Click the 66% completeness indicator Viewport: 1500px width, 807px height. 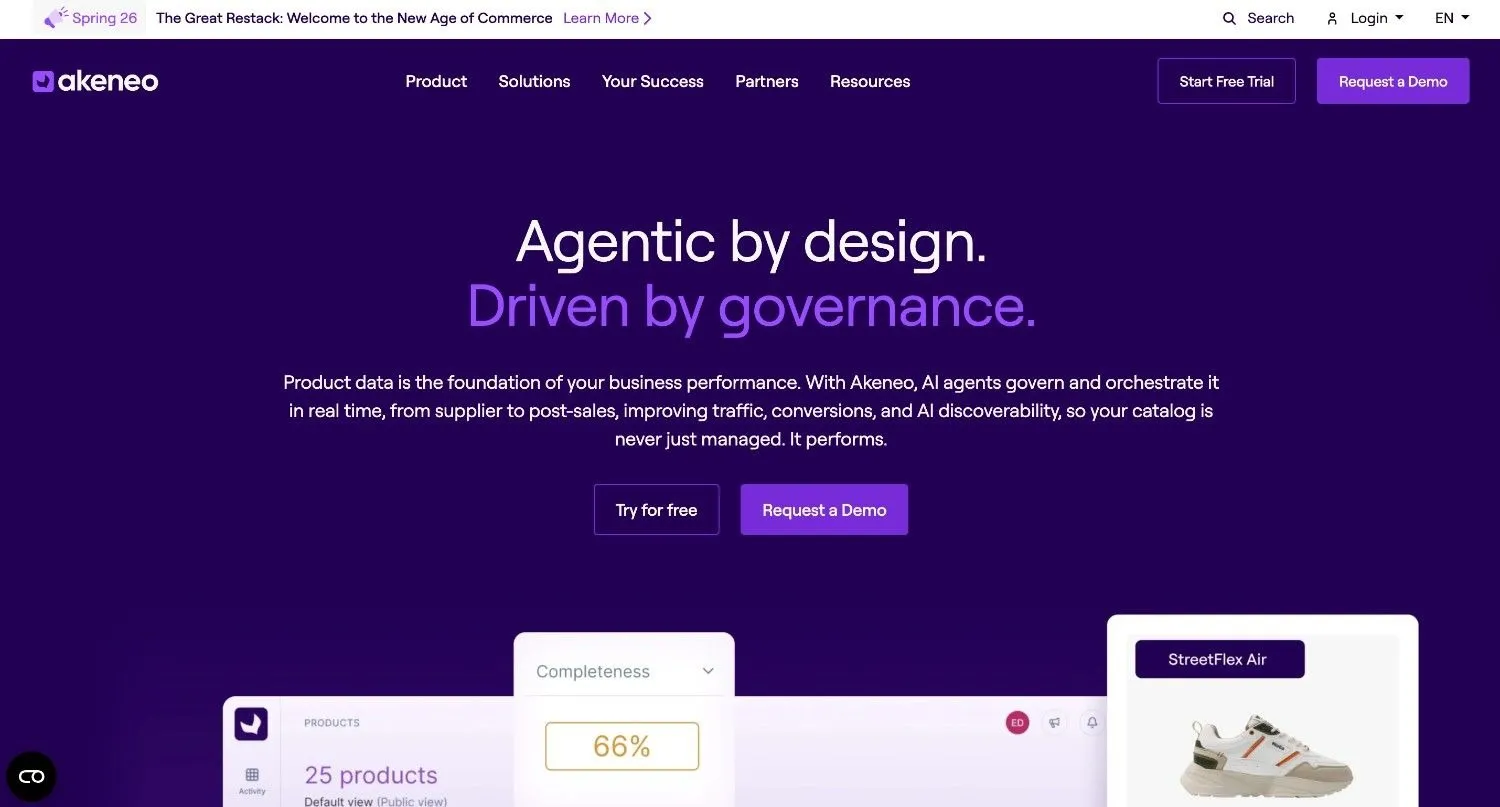coord(622,746)
